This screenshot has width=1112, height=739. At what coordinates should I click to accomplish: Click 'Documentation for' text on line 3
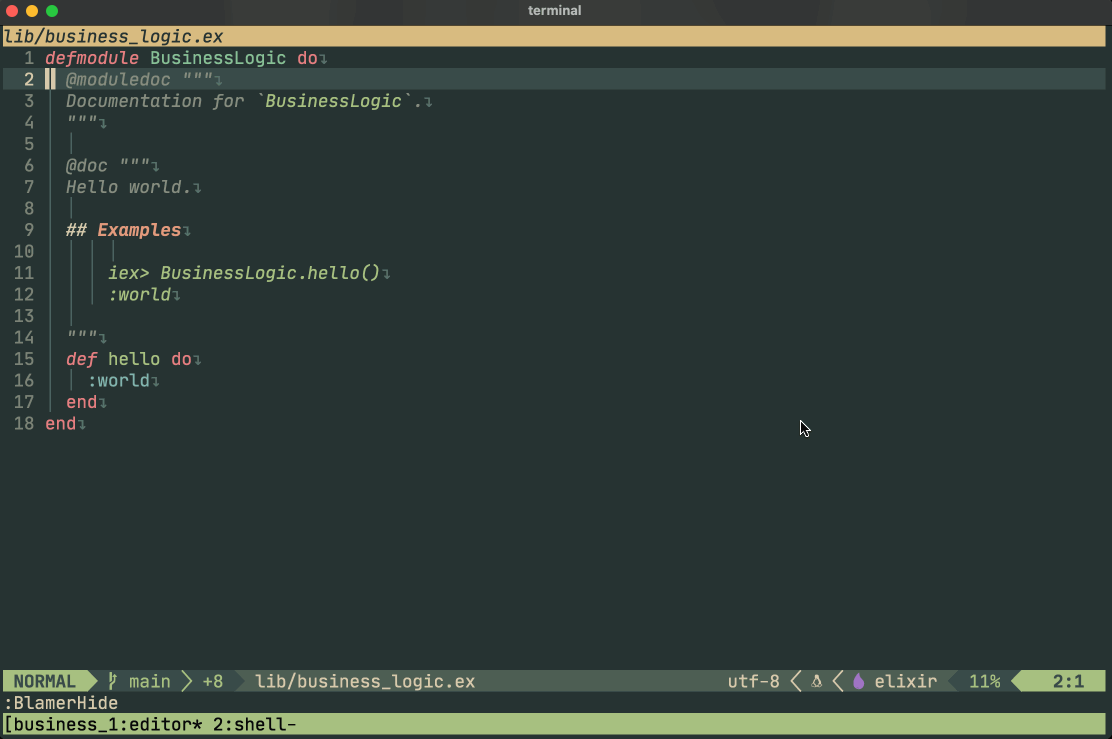tap(155, 101)
